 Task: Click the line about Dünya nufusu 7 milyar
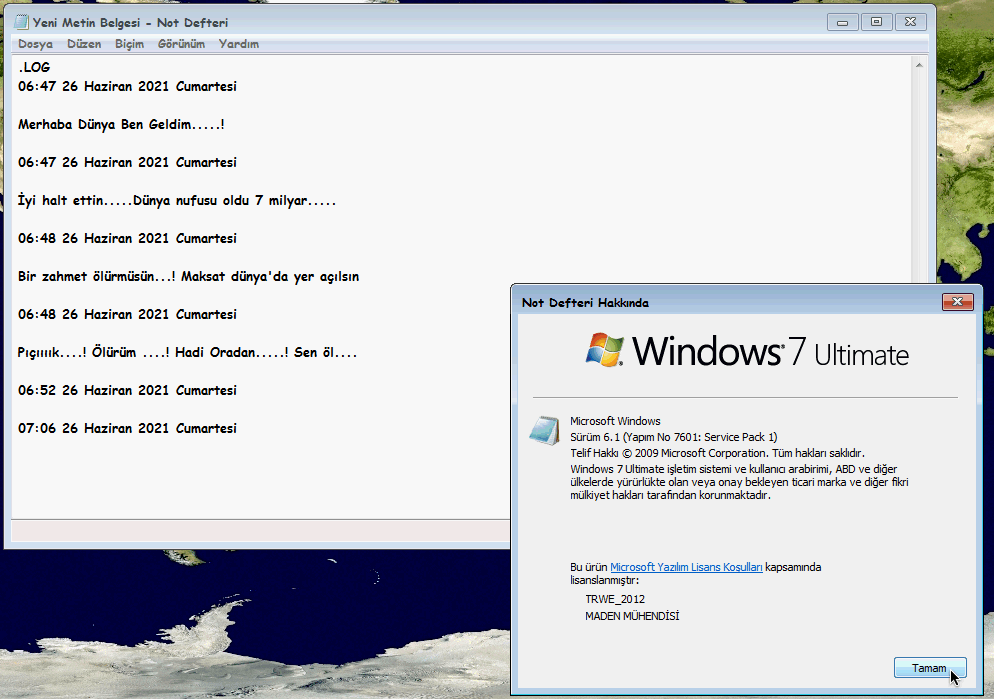[177, 200]
